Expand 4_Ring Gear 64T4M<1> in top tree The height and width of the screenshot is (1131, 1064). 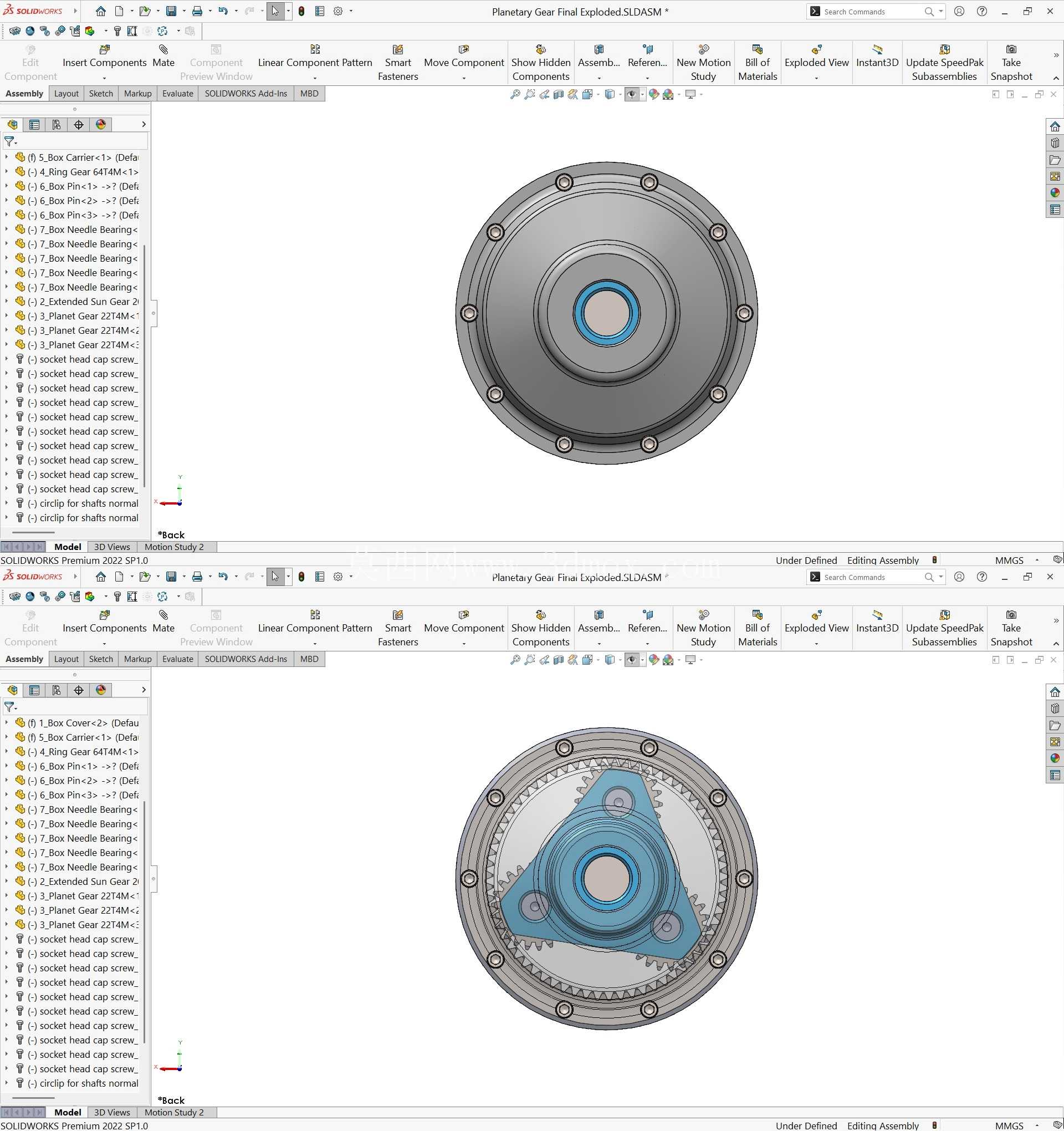pos(6,172)
